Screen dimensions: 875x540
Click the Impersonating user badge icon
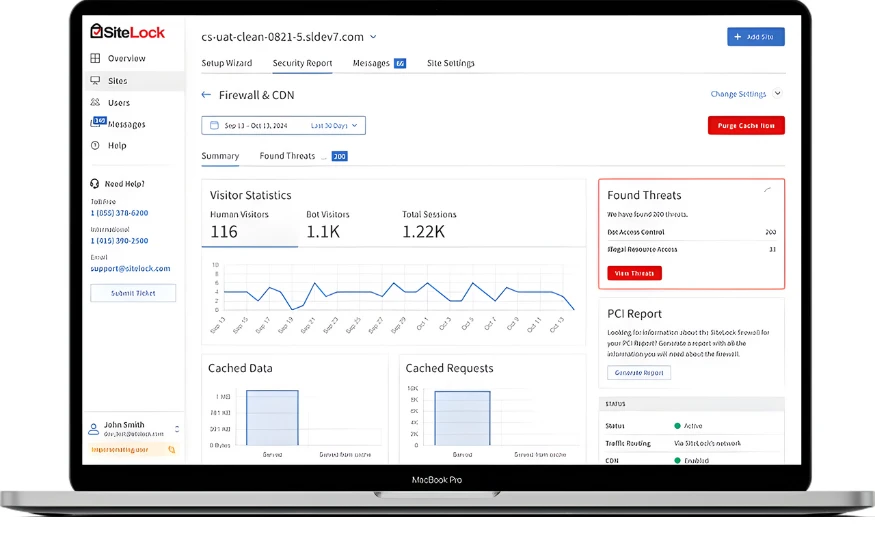tap(171, 450)
